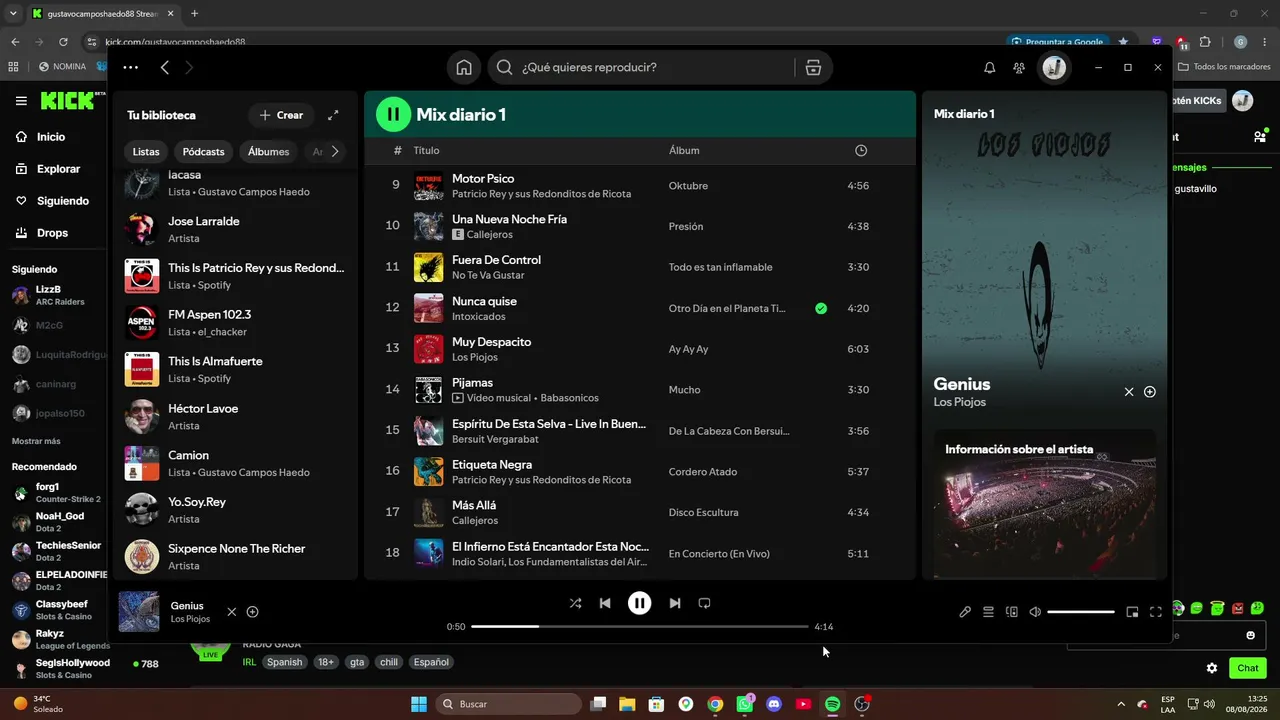Image resolution: width=1280 pixels, height=720 pixels.
Task: Open the Los Piojos artist info card
Action: coord(1044,504)
